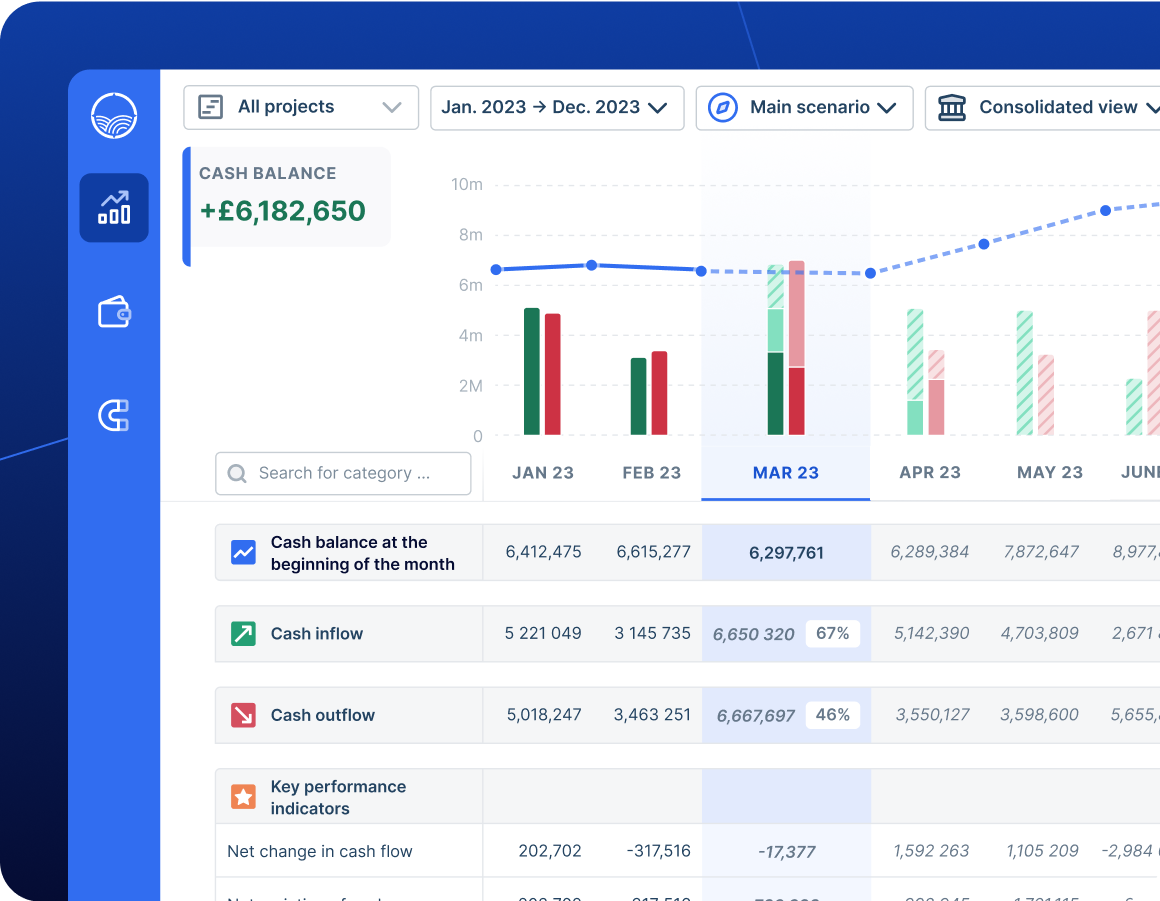Click the January balance point on the line

tap(496, 270)
